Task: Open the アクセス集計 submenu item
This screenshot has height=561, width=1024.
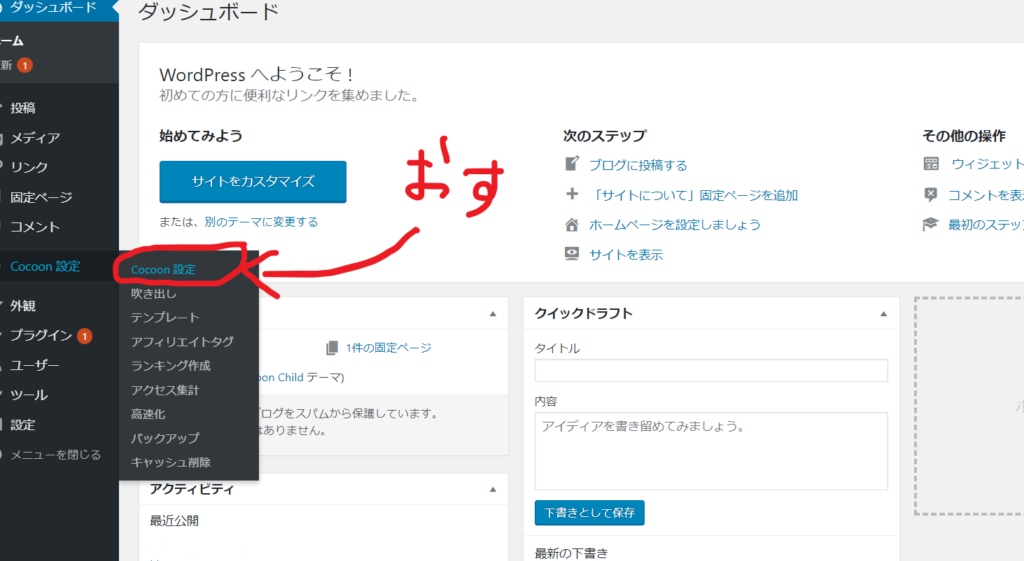Action: pos(165,390)
